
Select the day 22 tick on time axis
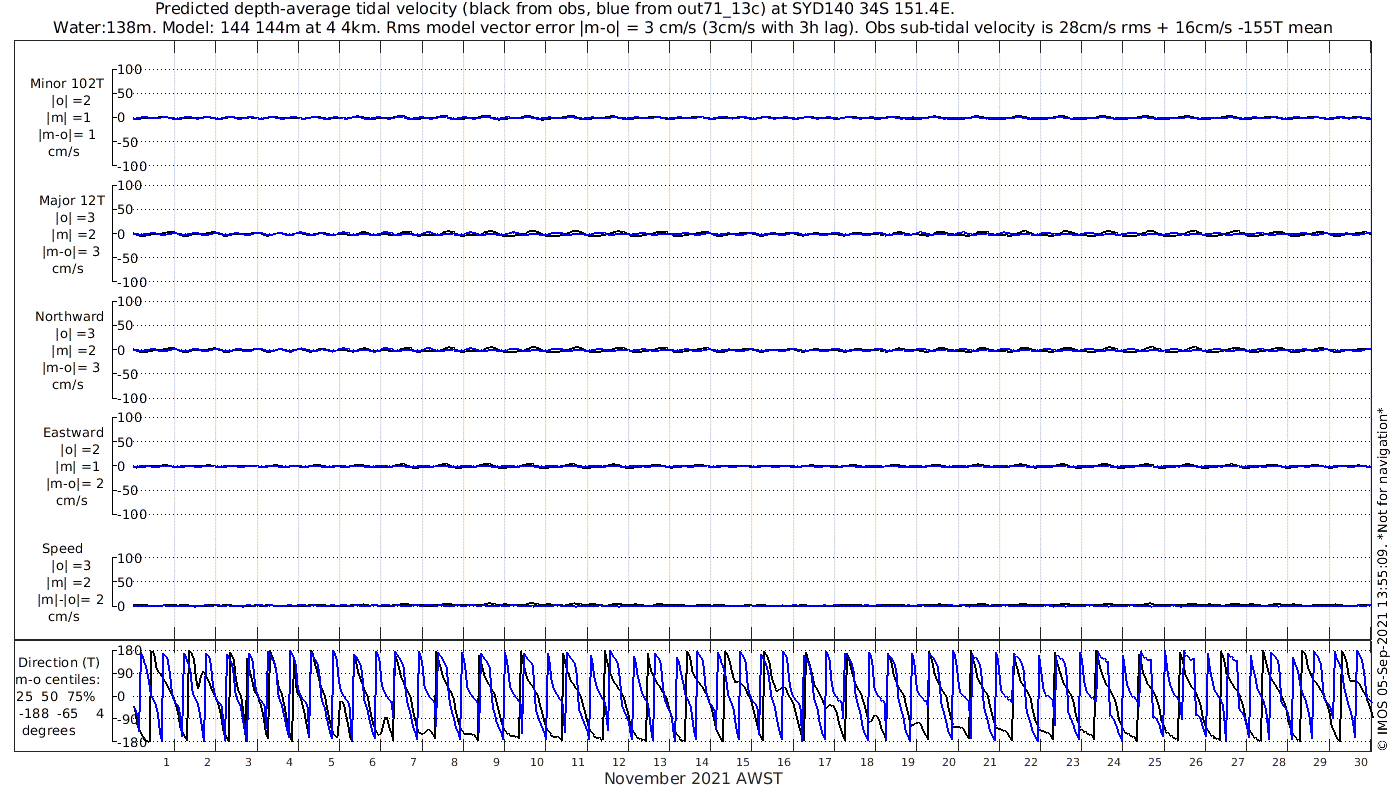(x=1030, y=762)
